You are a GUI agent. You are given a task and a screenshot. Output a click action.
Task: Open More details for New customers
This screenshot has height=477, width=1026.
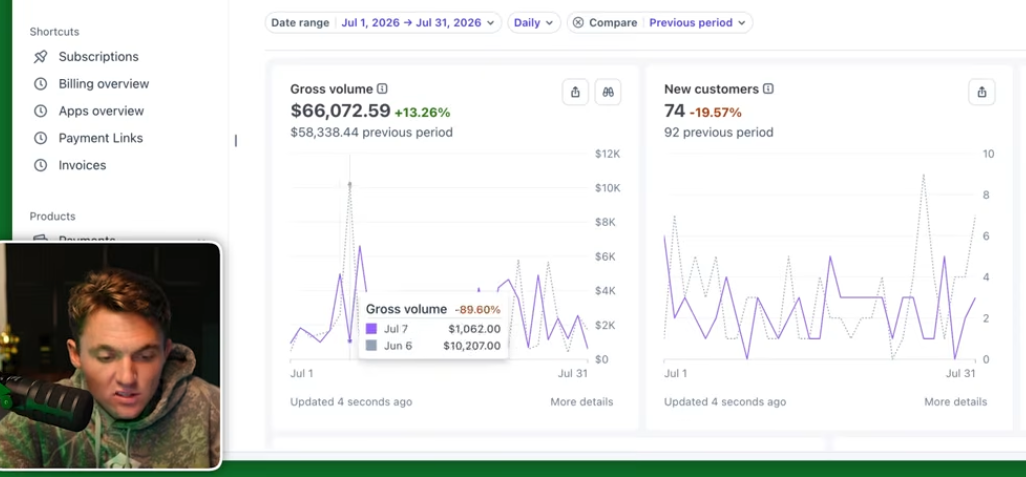(955, 402)
